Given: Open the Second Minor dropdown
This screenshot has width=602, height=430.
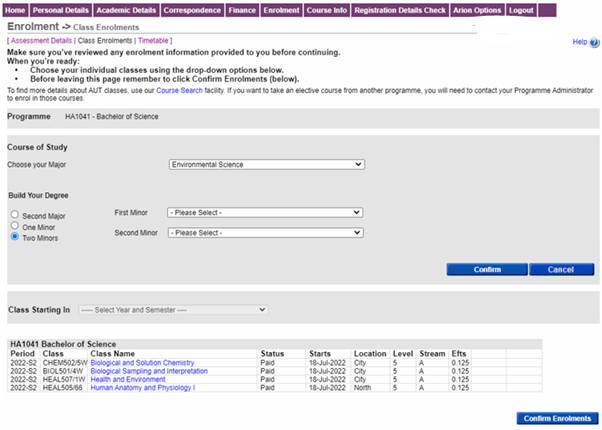Looking at the screenshot, I should [264, 232].
